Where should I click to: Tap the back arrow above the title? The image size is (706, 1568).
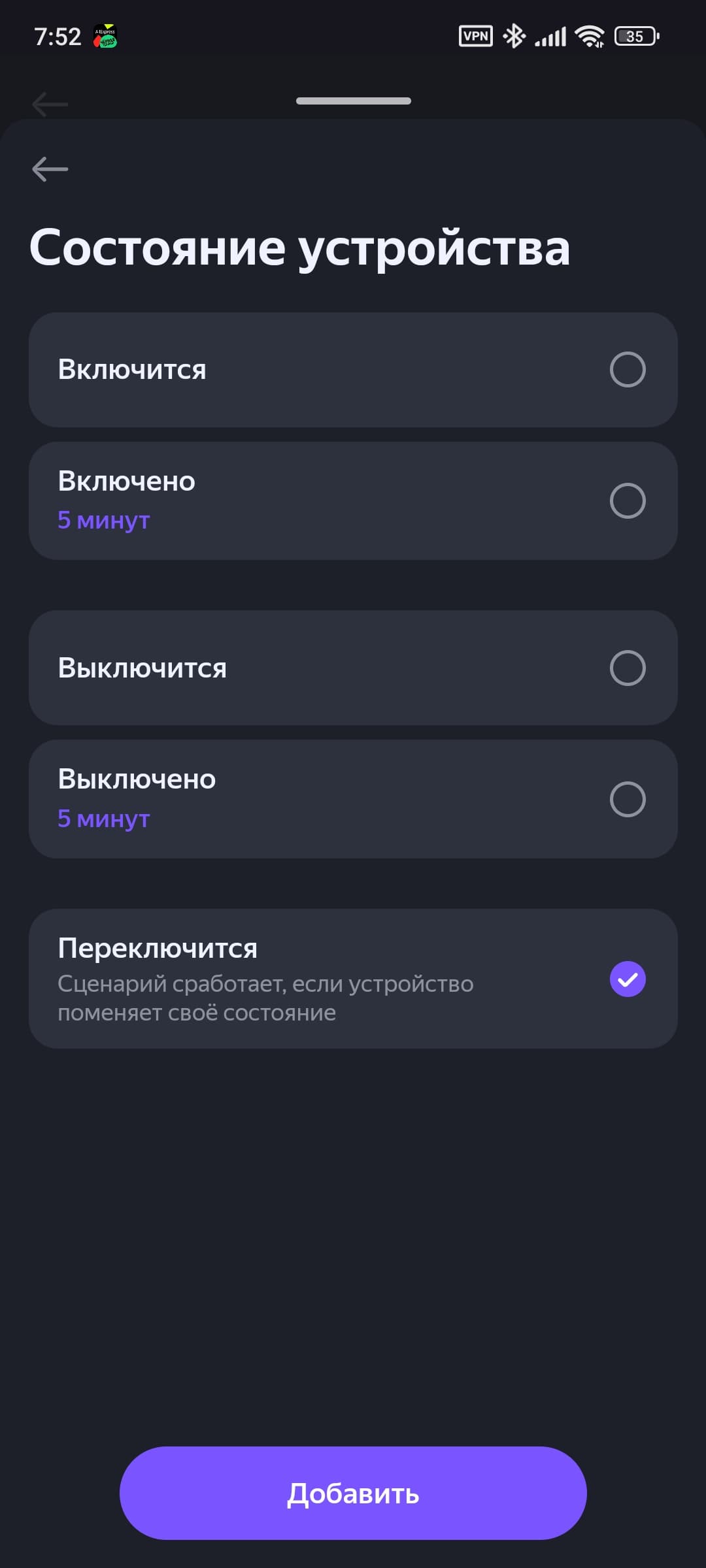click(50, 169)
